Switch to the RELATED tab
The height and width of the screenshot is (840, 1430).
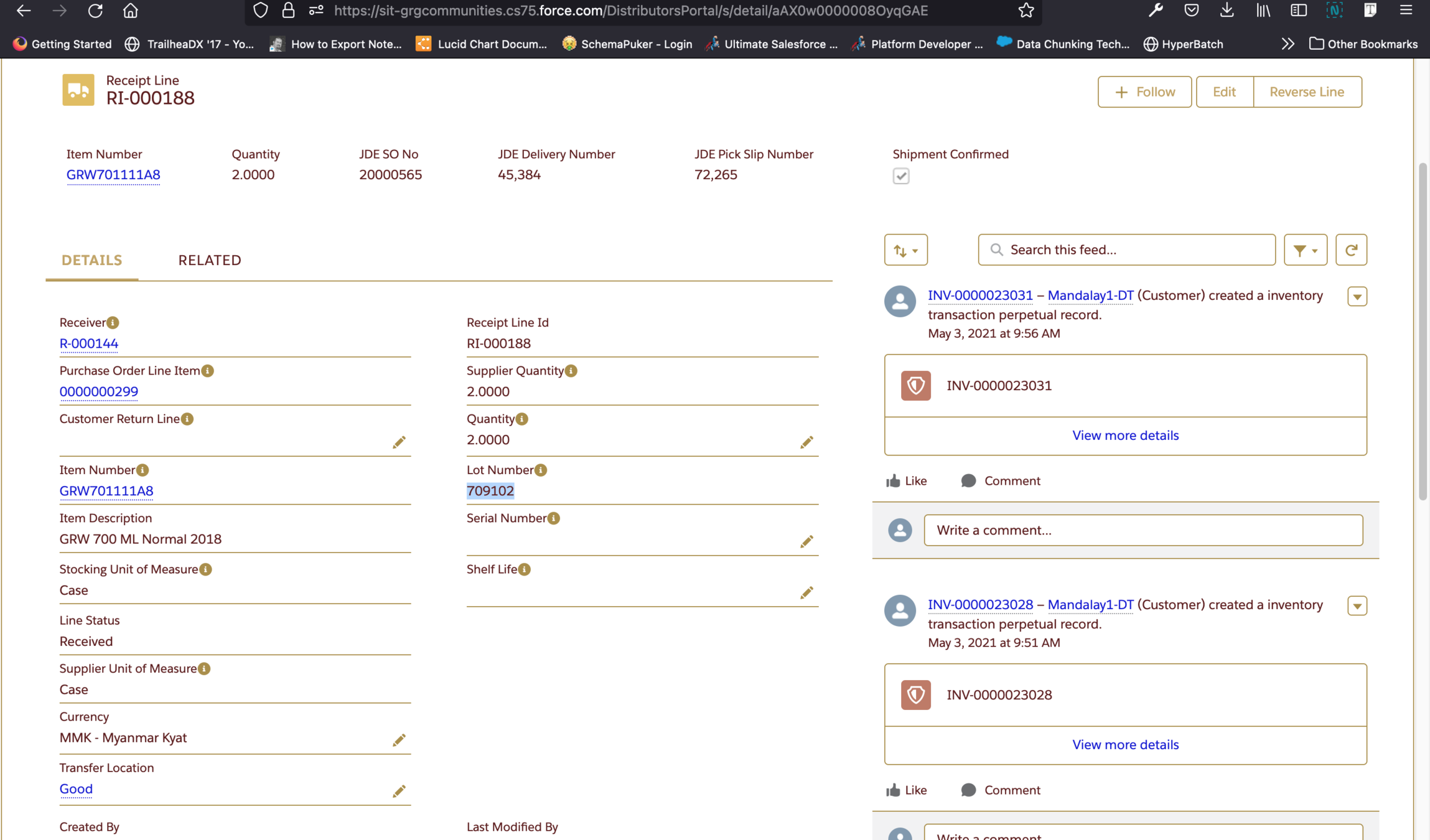210,260
